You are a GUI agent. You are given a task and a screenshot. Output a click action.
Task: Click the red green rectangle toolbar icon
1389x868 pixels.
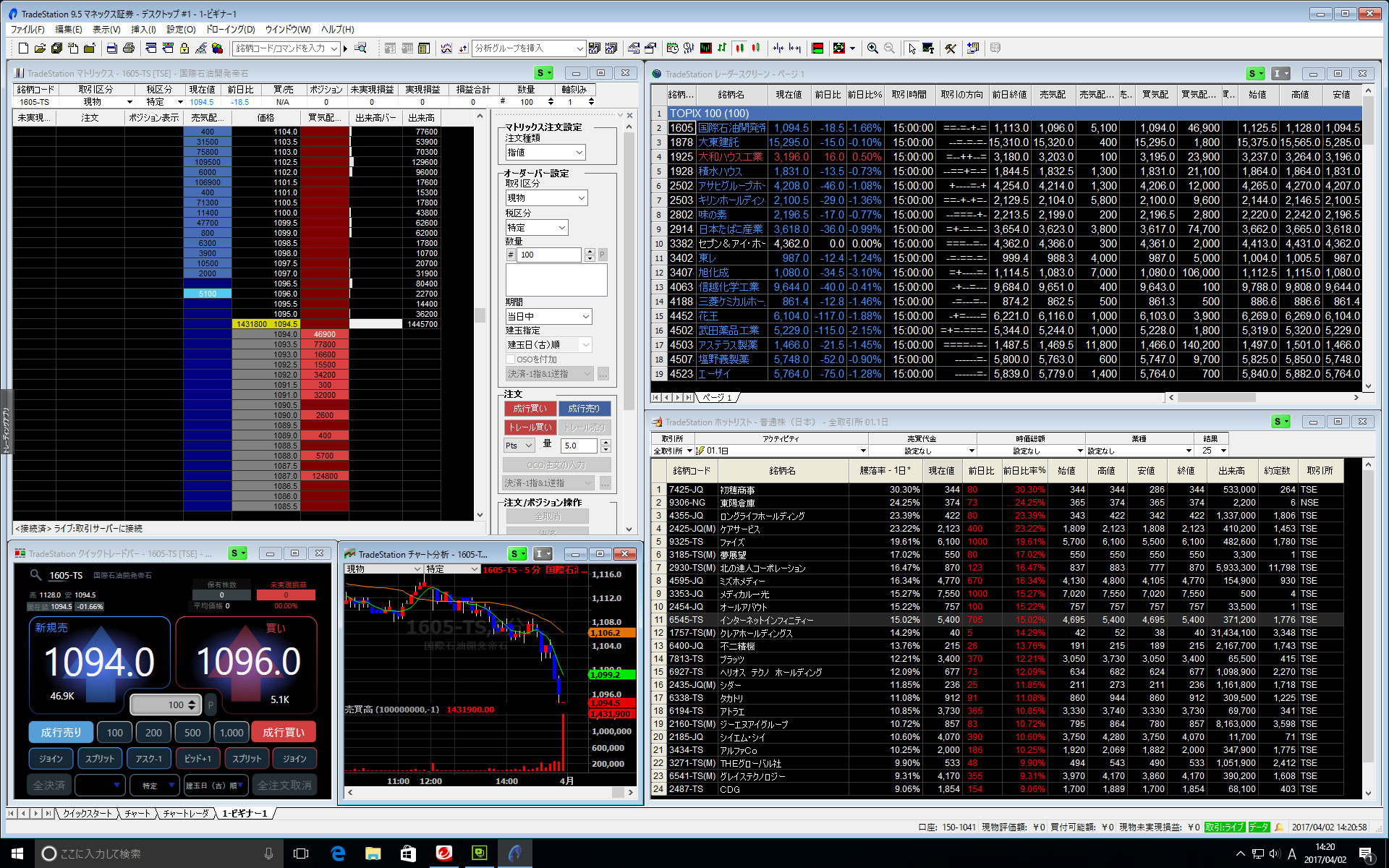pos(817,48)
